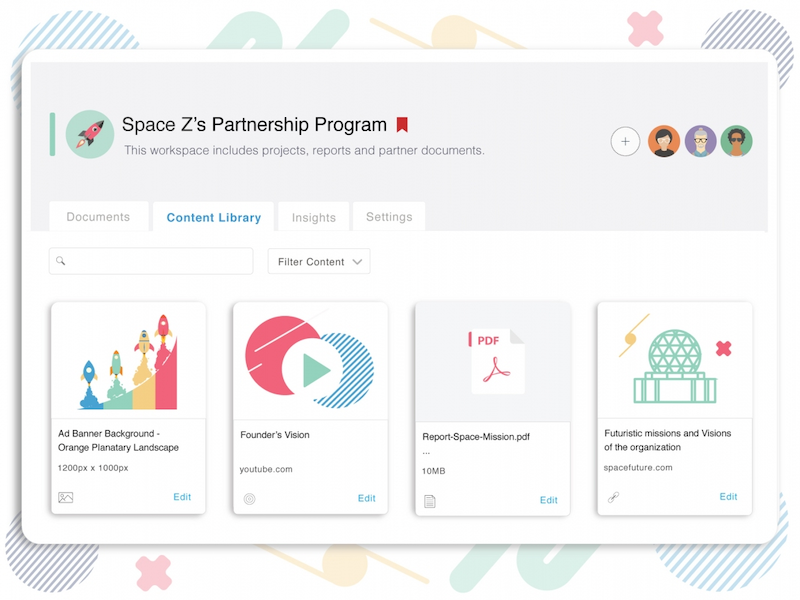Click the rocket workspace logo

coord(88,133)
